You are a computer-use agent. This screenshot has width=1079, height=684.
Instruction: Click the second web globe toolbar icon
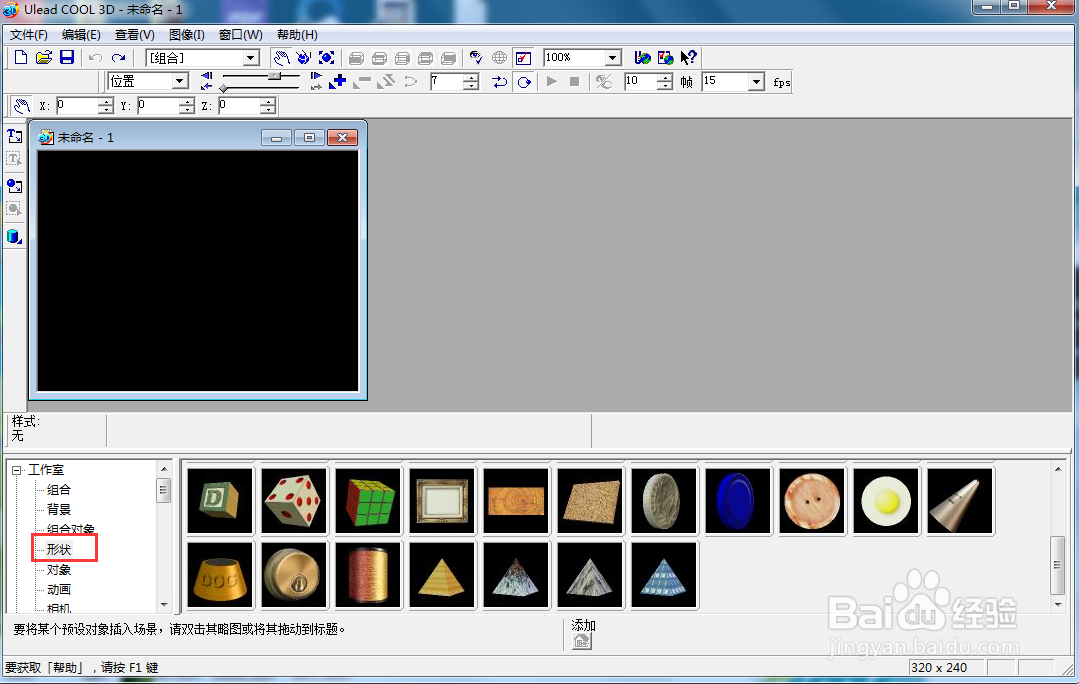665,58
